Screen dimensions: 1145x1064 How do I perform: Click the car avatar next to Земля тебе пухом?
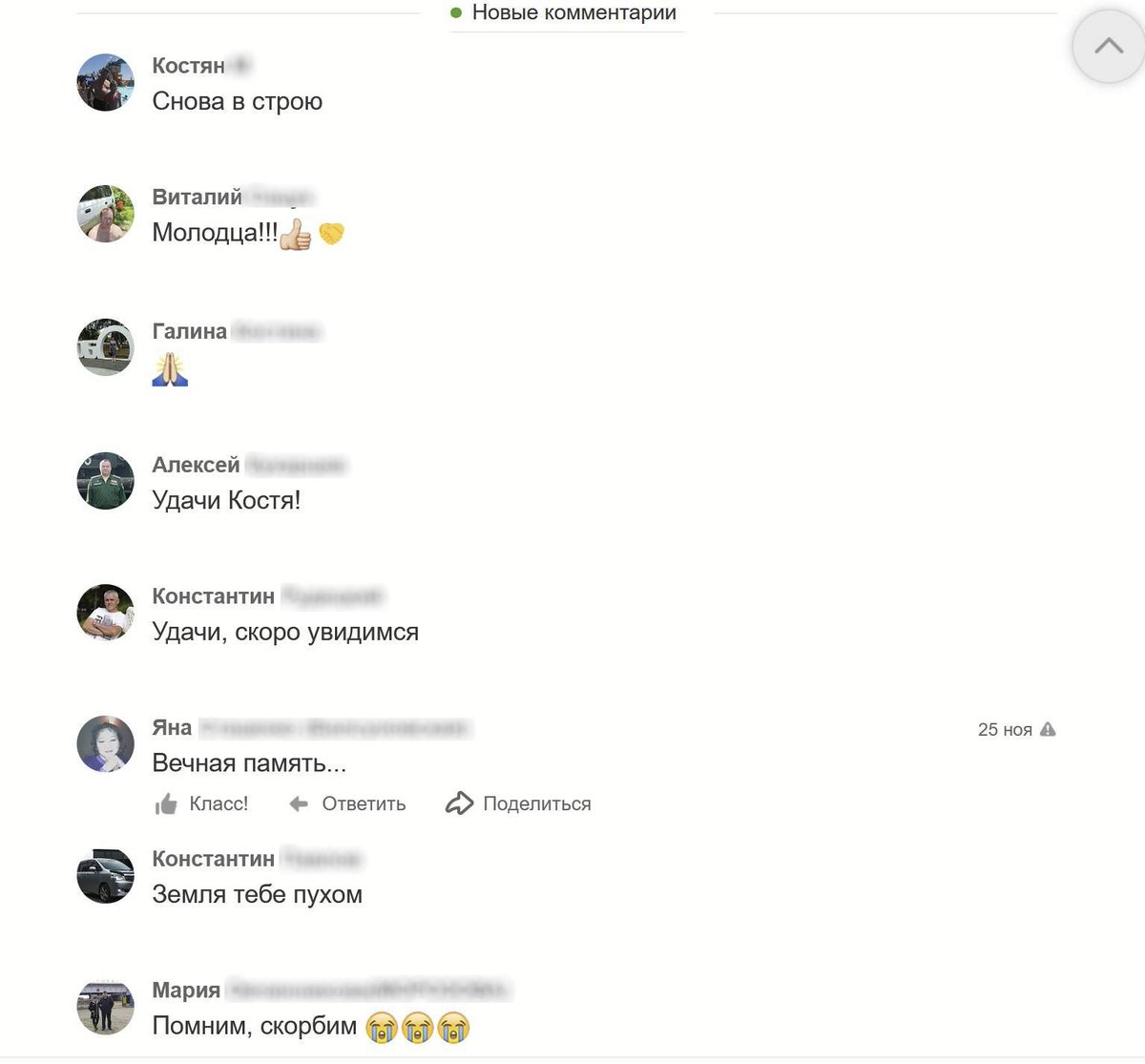pyautogui.click(x=105, y=875)
